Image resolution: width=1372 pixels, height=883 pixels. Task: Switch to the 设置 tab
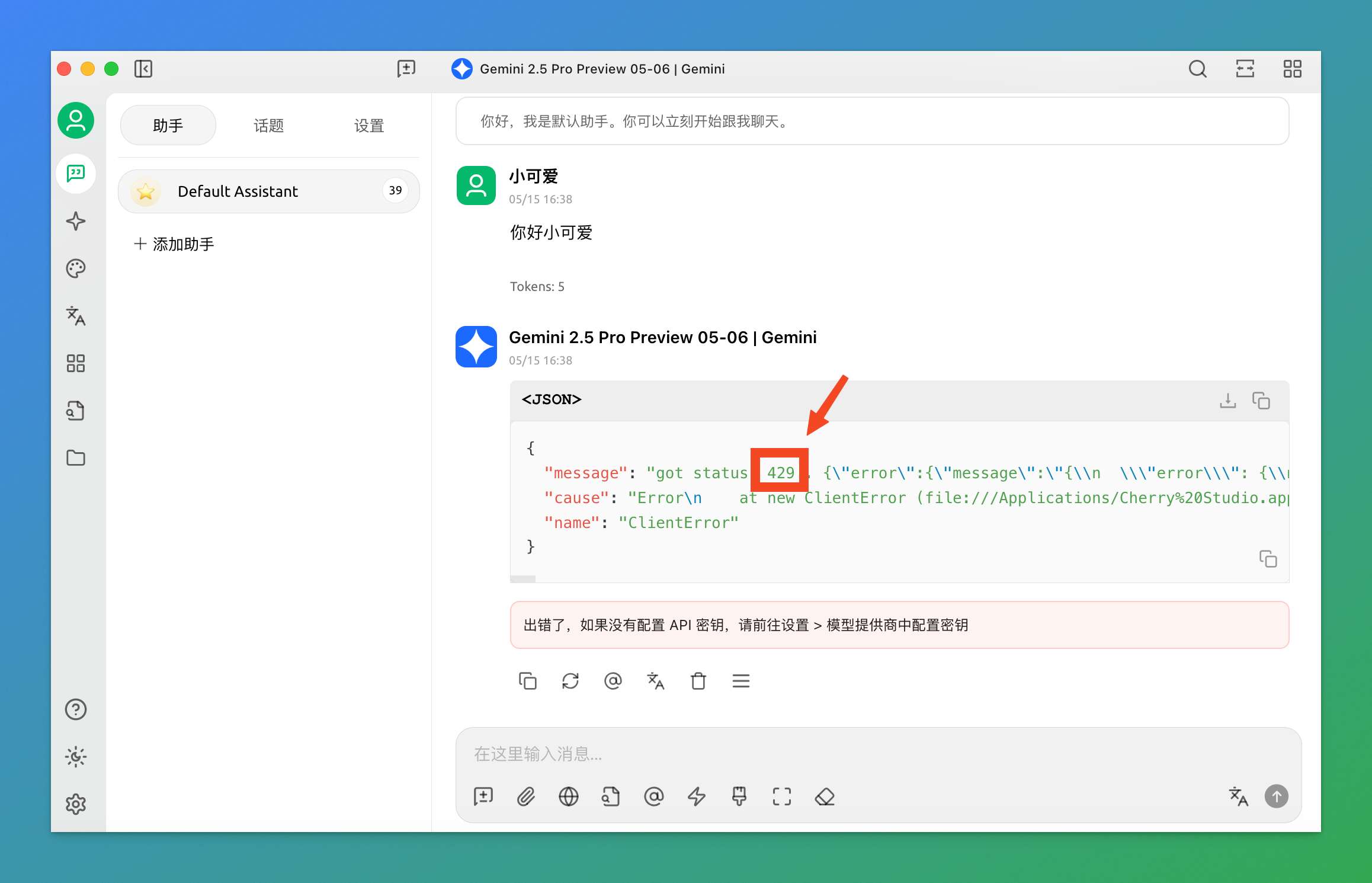[x=368, y=125]
